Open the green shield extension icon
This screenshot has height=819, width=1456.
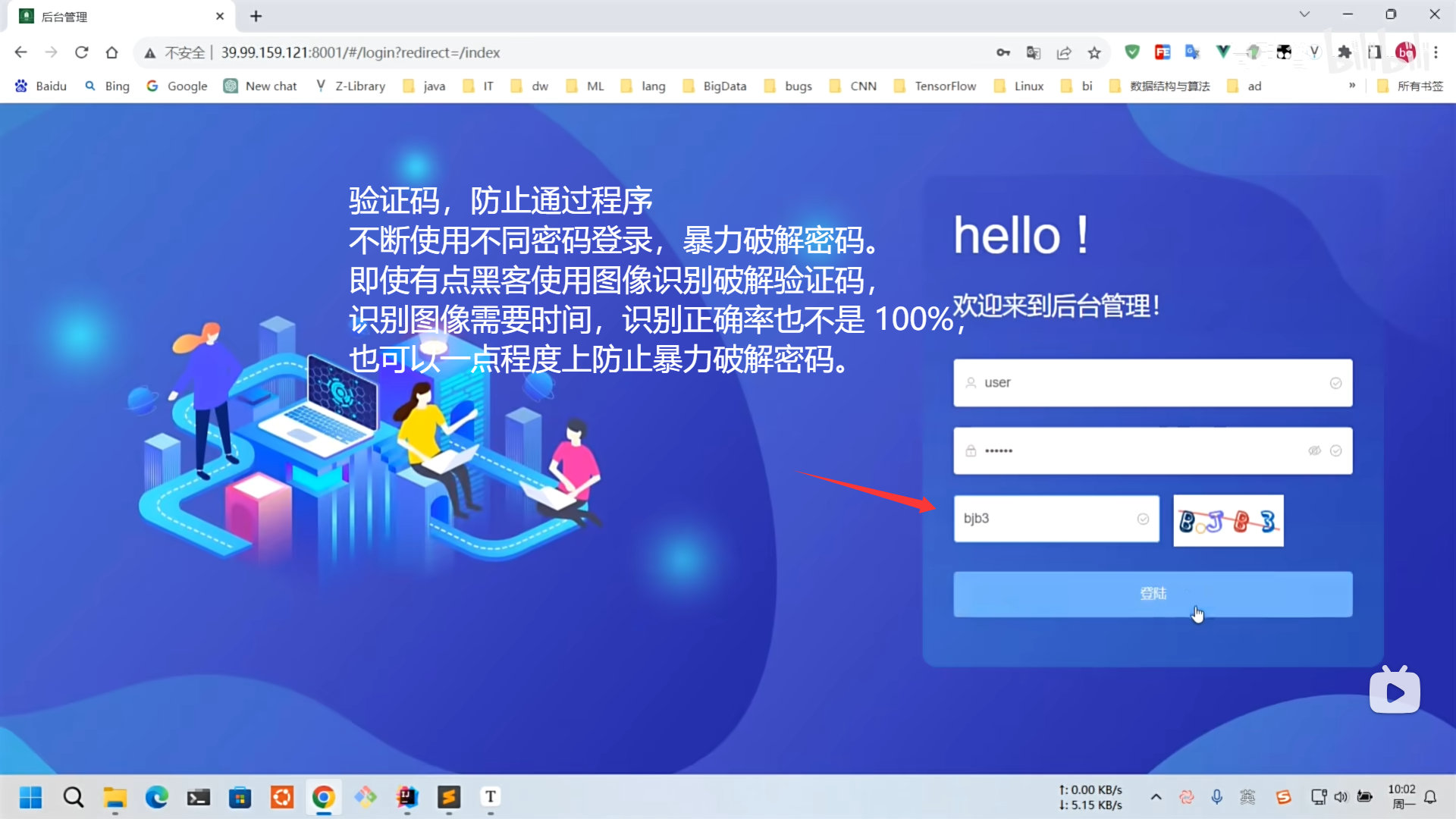[1132, 52]
